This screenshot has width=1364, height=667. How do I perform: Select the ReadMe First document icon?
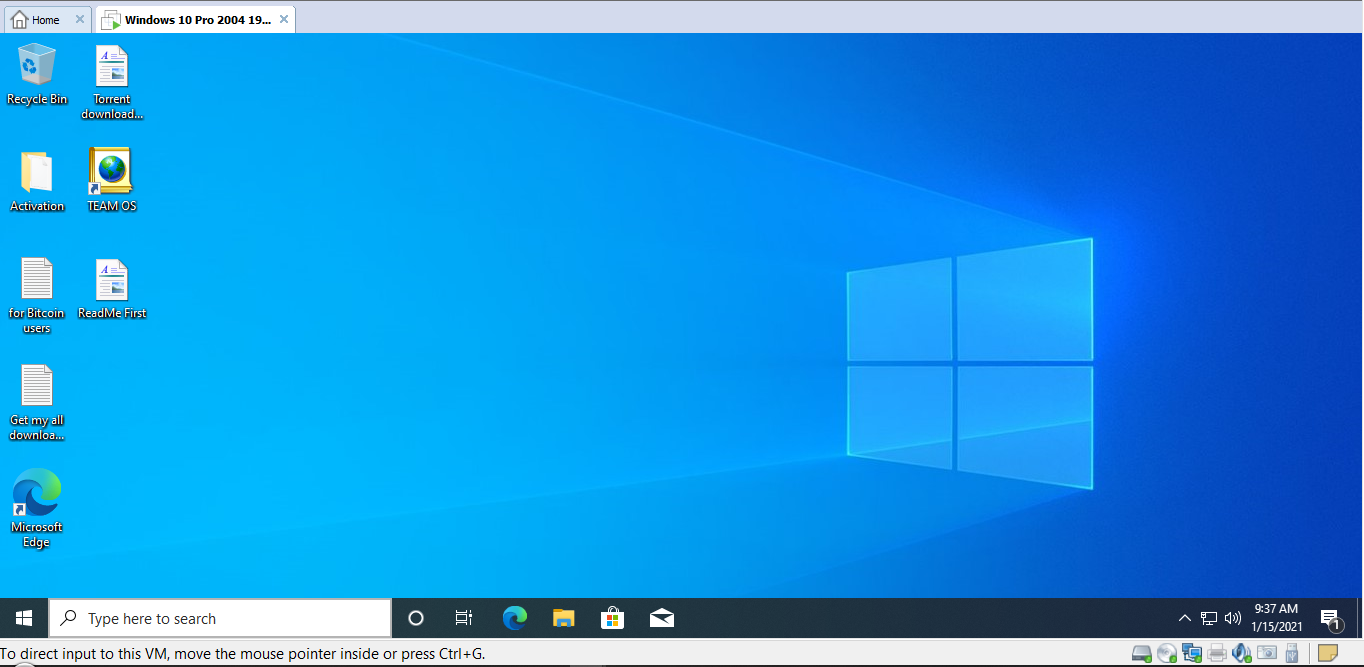click(x=112, y=289)
